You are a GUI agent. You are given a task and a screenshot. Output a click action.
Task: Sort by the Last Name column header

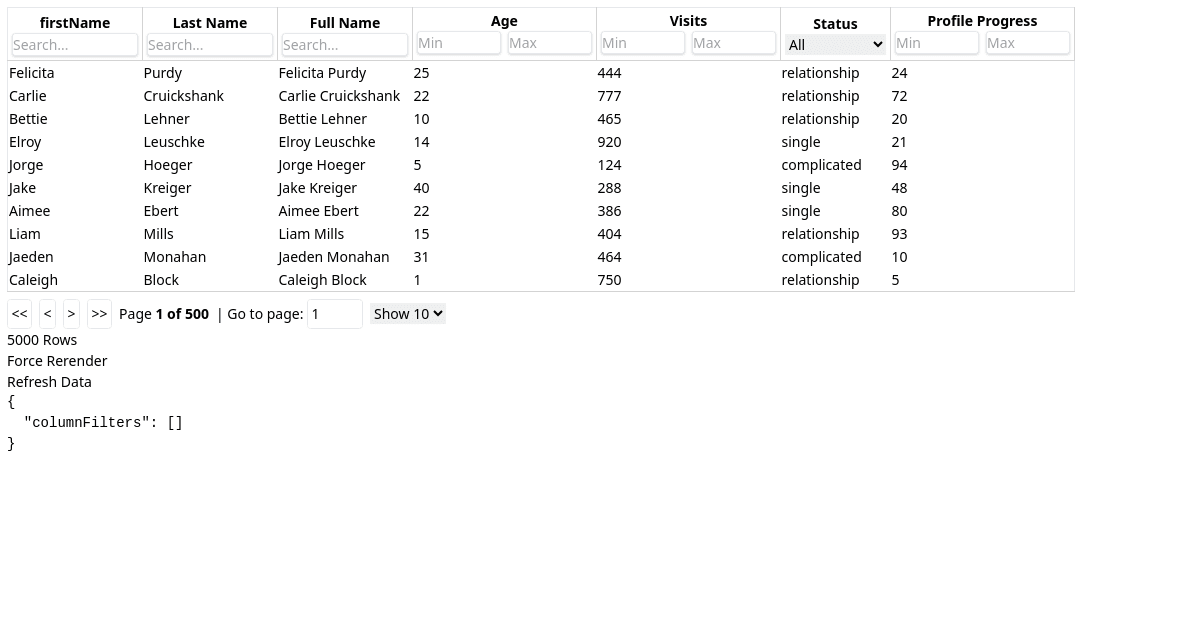pyautogui.click(x=210, y=22)
